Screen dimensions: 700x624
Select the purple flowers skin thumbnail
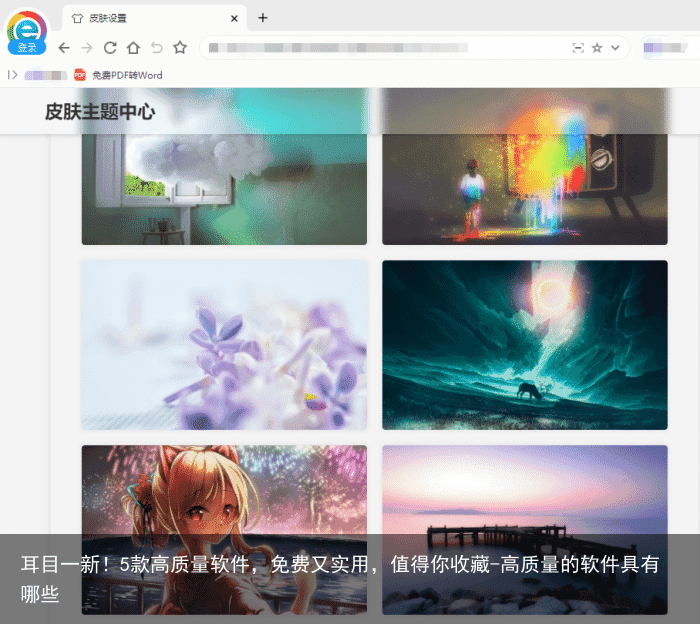(224, 345)
